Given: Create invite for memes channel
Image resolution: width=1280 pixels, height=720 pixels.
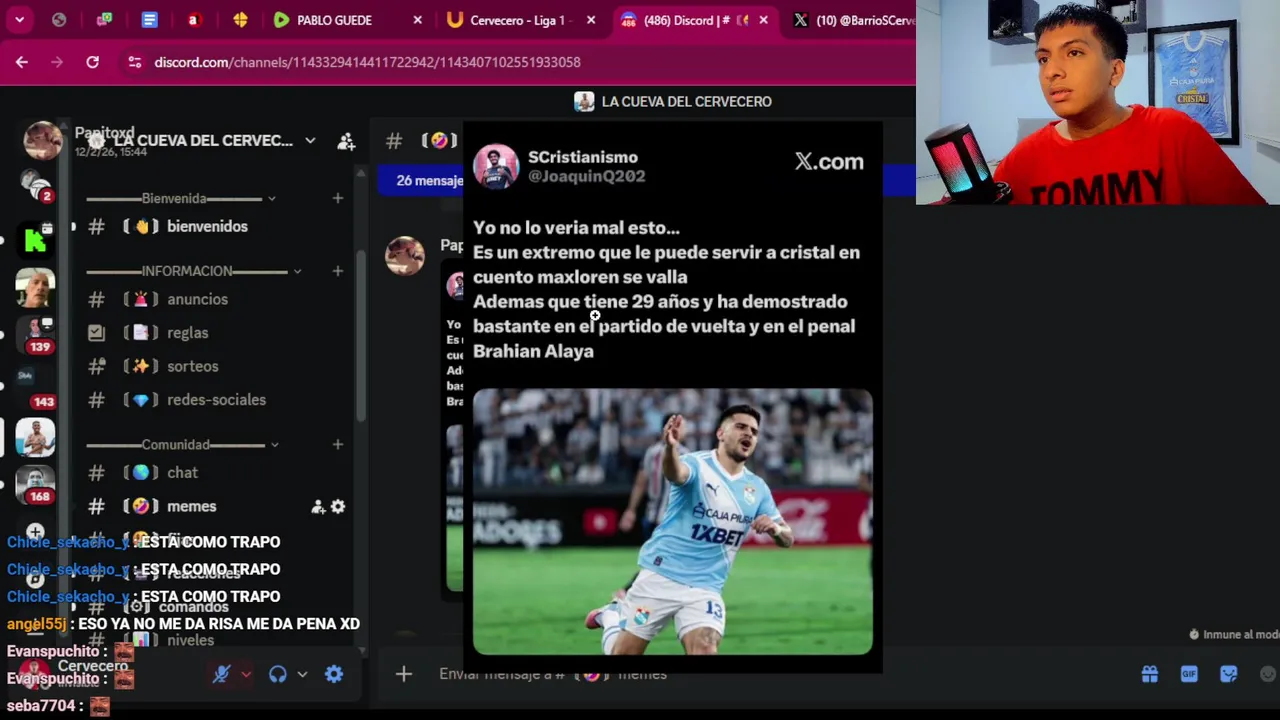Looking at the screenshot, I should (x=318, y=507).
